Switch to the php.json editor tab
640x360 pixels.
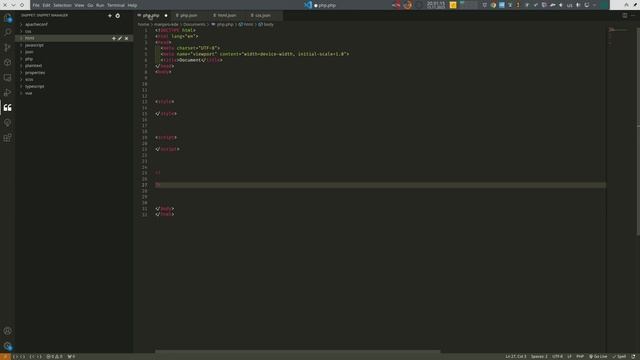(189, 16)
